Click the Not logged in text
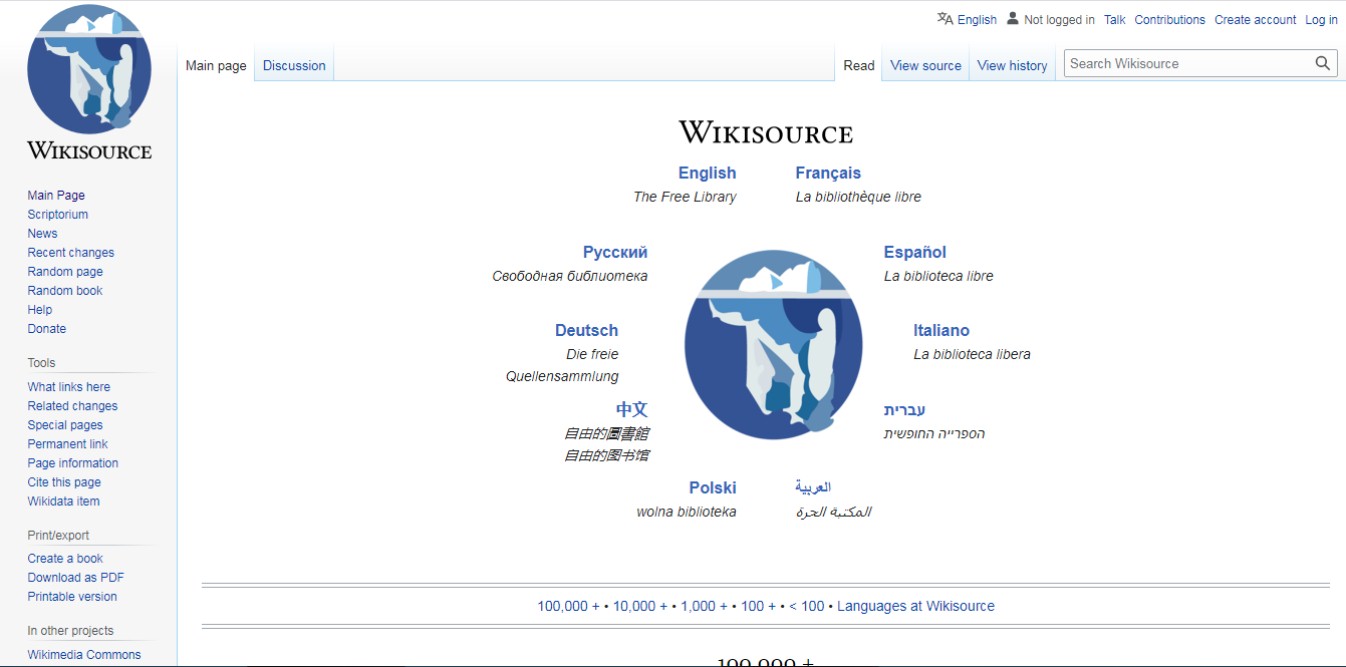Screen dimensions: 1346x667 [1059, 20]
